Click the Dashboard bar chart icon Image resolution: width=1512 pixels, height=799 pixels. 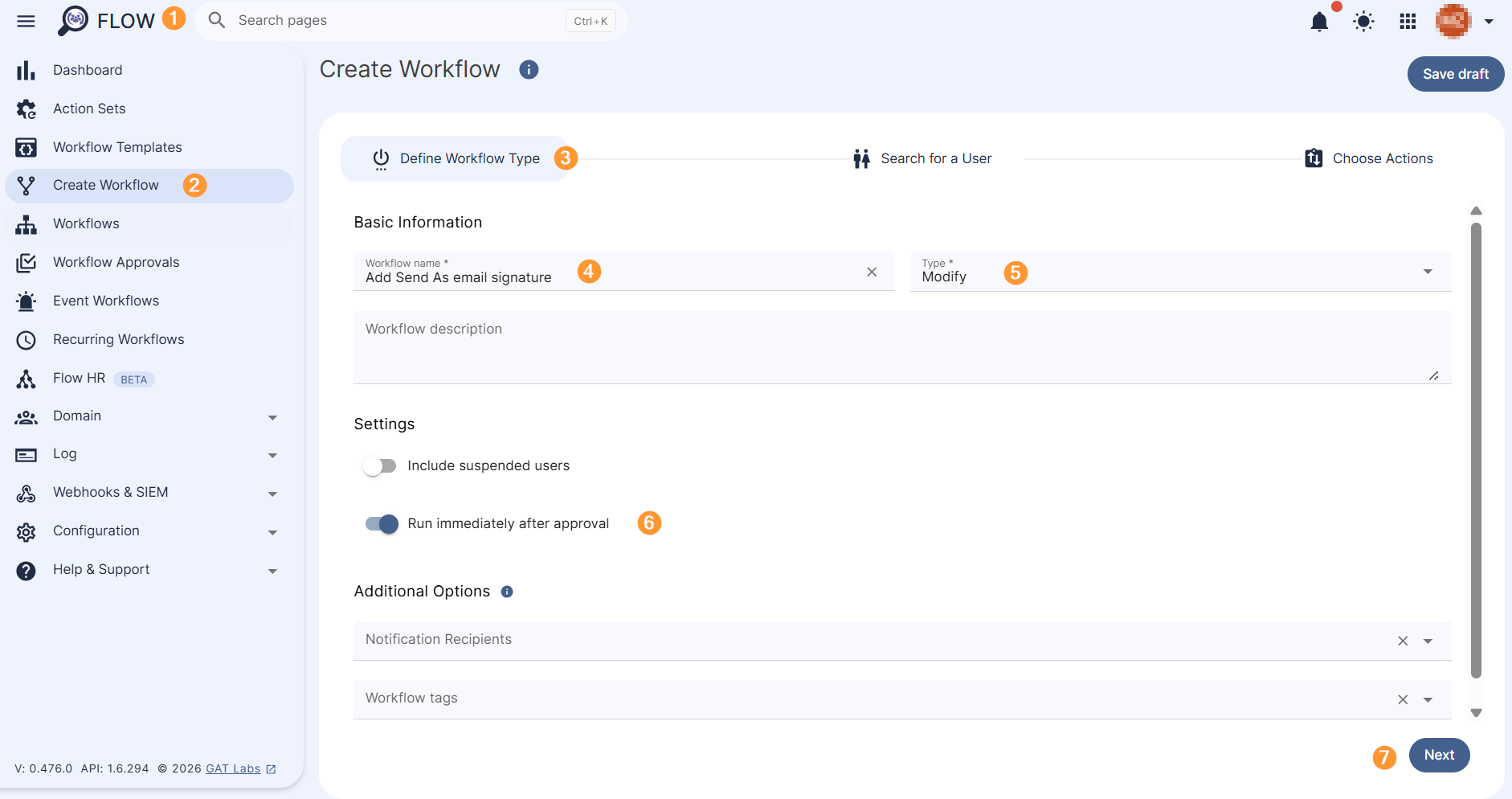click(26, 71)
